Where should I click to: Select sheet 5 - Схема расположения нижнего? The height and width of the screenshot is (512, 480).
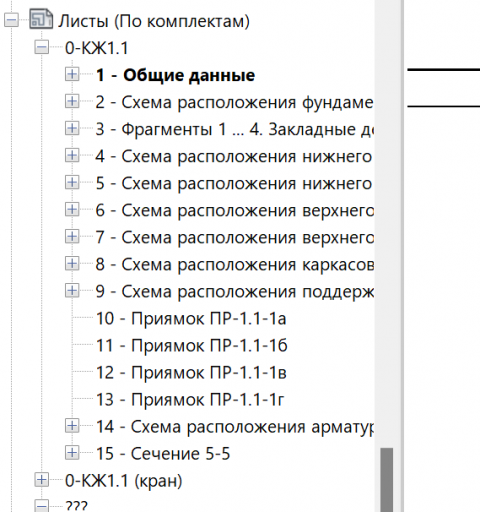[x=234, y=183]
